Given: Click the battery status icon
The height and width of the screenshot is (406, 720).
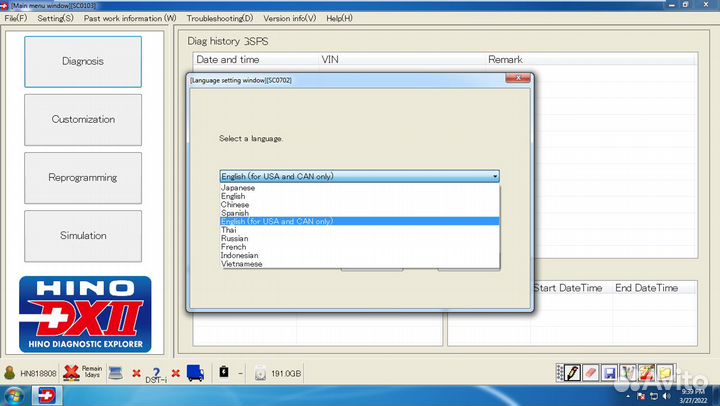Looking at the screenshot, I should tap(223, 373).
